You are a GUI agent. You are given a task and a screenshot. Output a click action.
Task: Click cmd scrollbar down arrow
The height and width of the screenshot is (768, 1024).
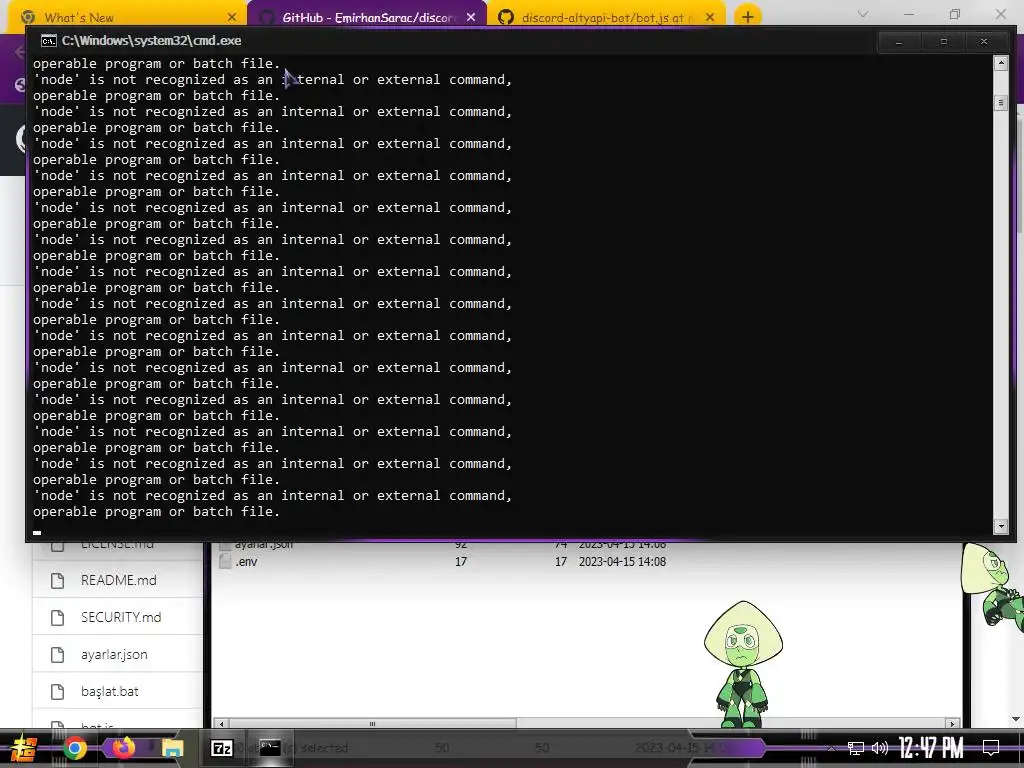(1000, 526)
